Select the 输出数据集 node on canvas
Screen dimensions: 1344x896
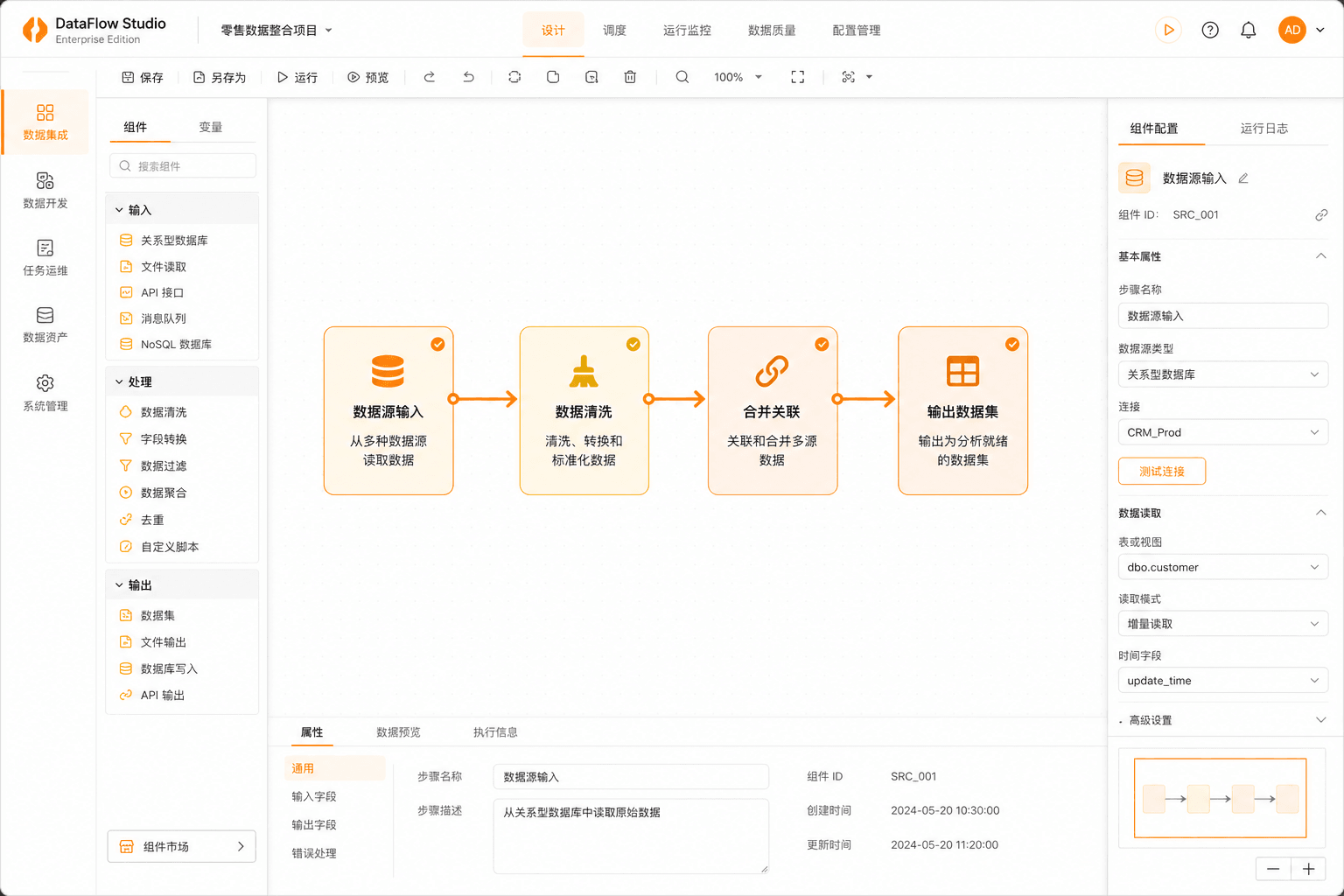[963, 411]
